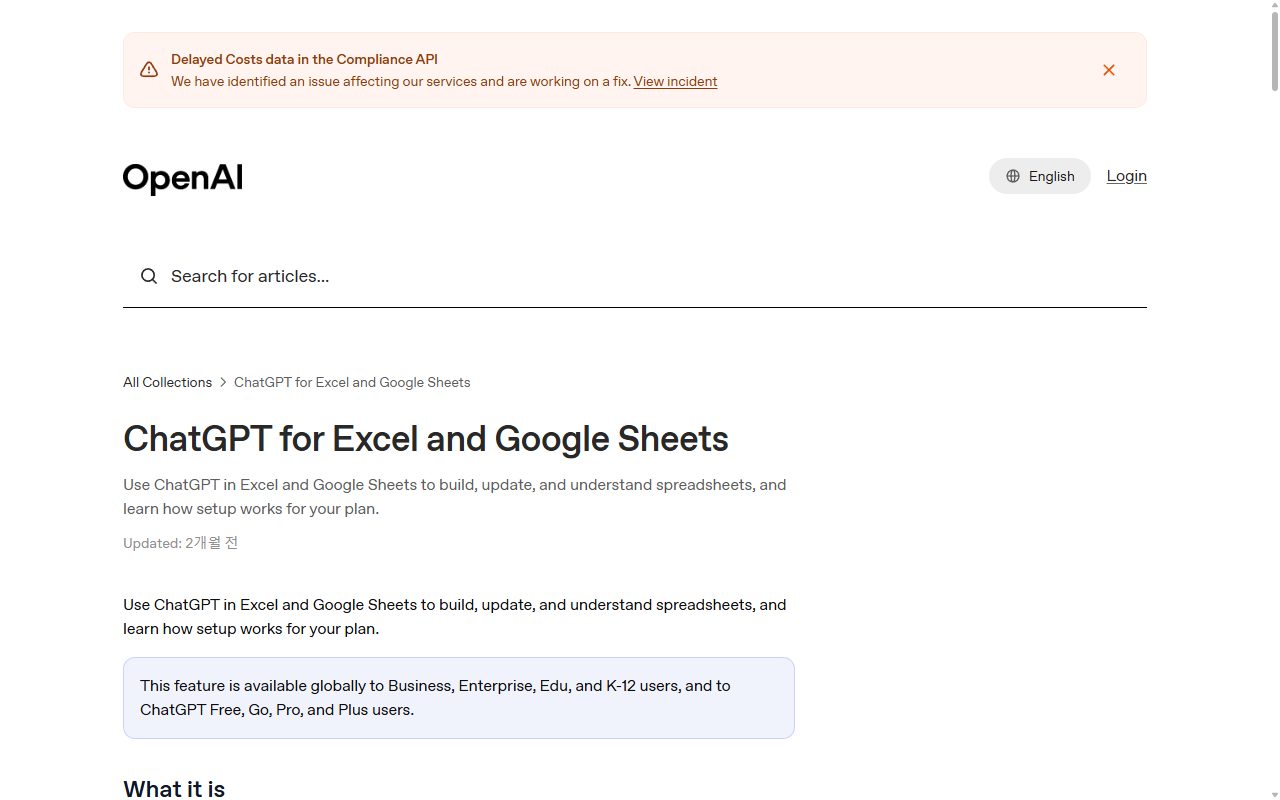Click the breadcrumb chevron separator icon
This screenshot has width=1280, height=800.
(x=223, y=382)
